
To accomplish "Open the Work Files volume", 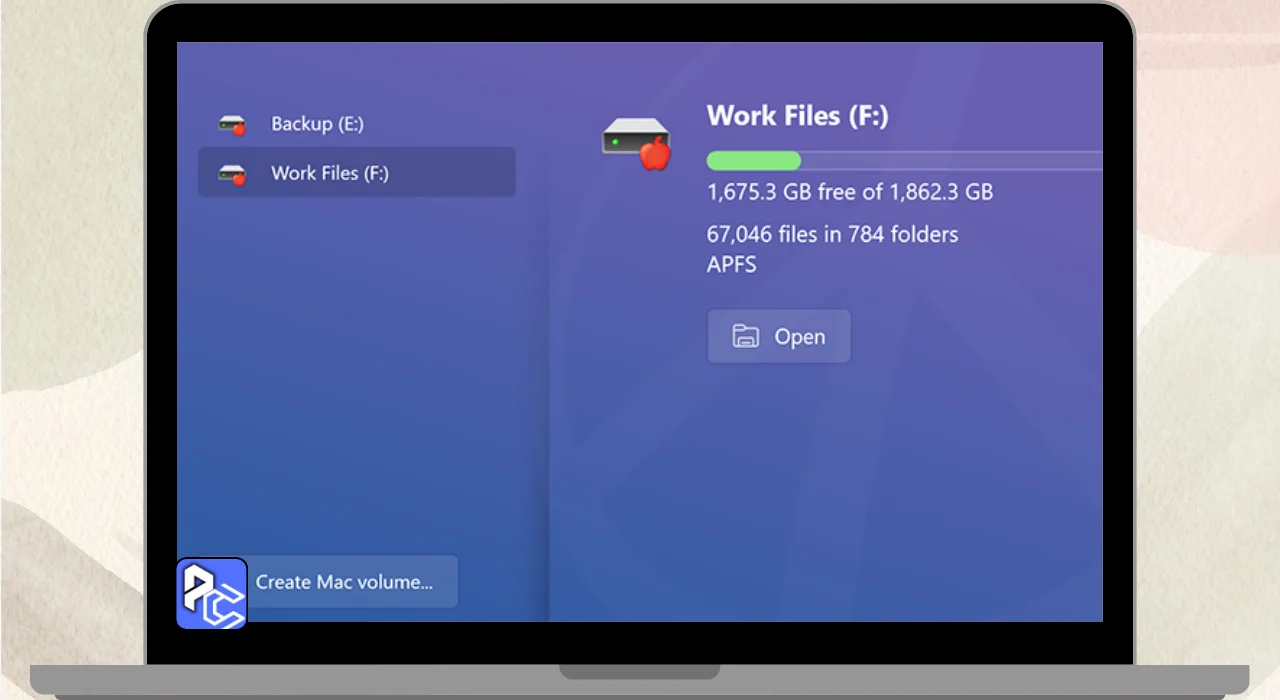I will tap(779, 336).
